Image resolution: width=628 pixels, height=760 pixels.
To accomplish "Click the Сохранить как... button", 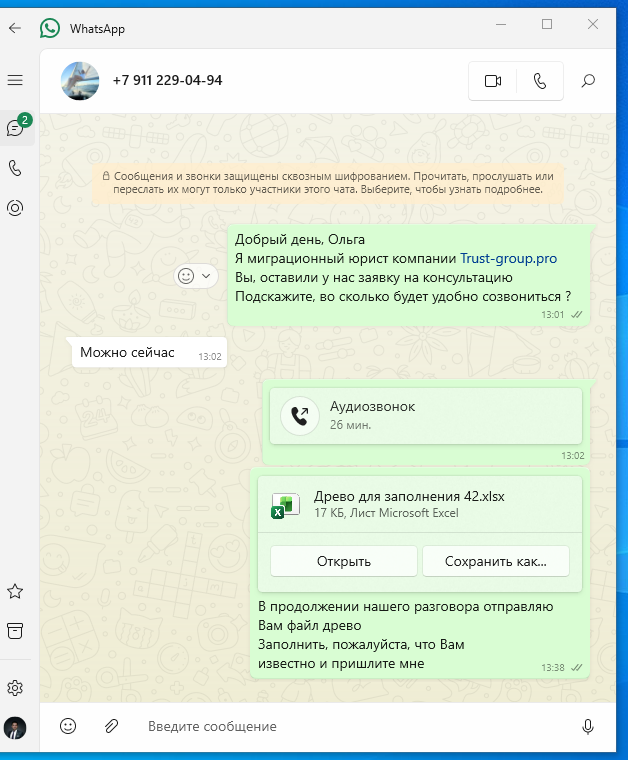I will (496, 561).
